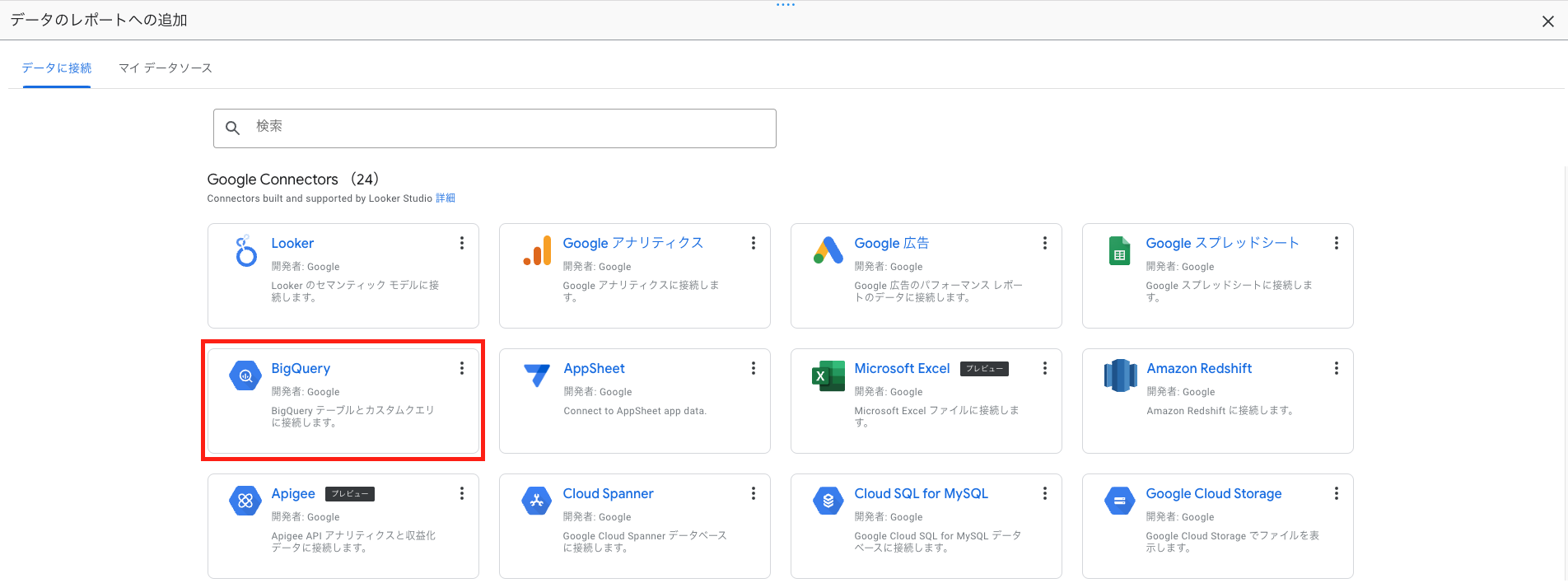
Task: Click the Google Ads logo icon
Action: point(828,250)
